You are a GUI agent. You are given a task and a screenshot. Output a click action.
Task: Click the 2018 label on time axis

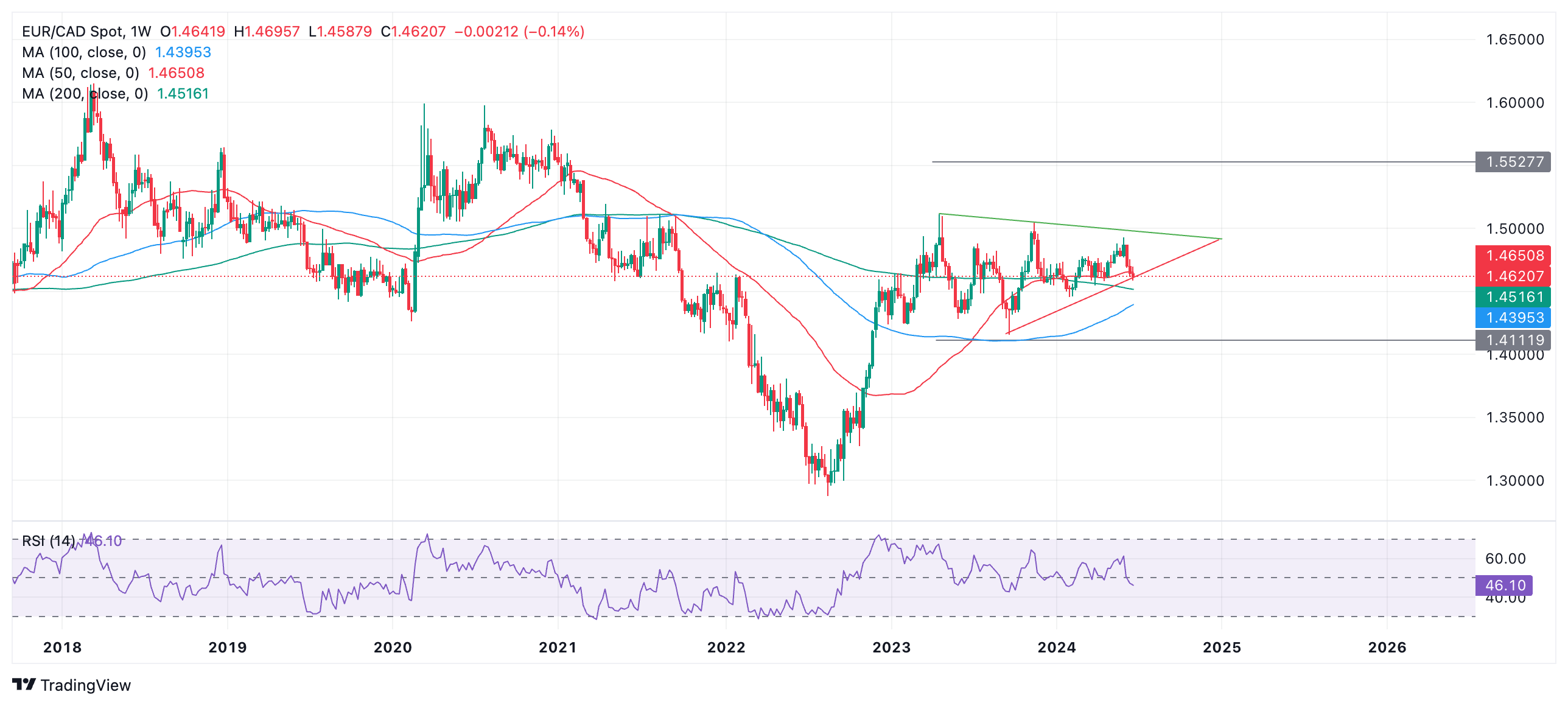pos(62,648)
